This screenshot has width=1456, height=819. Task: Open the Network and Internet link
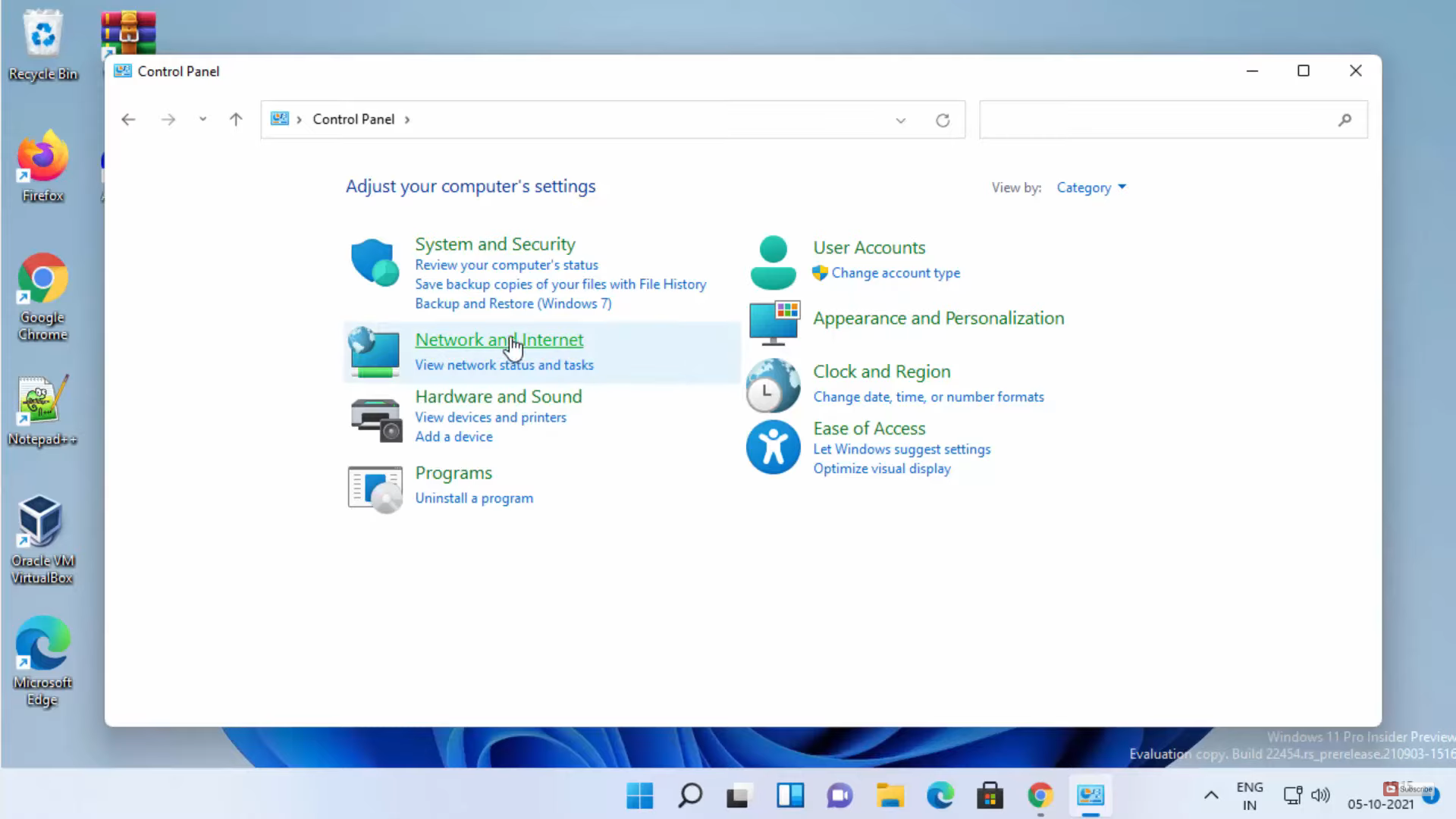(499, 340)
